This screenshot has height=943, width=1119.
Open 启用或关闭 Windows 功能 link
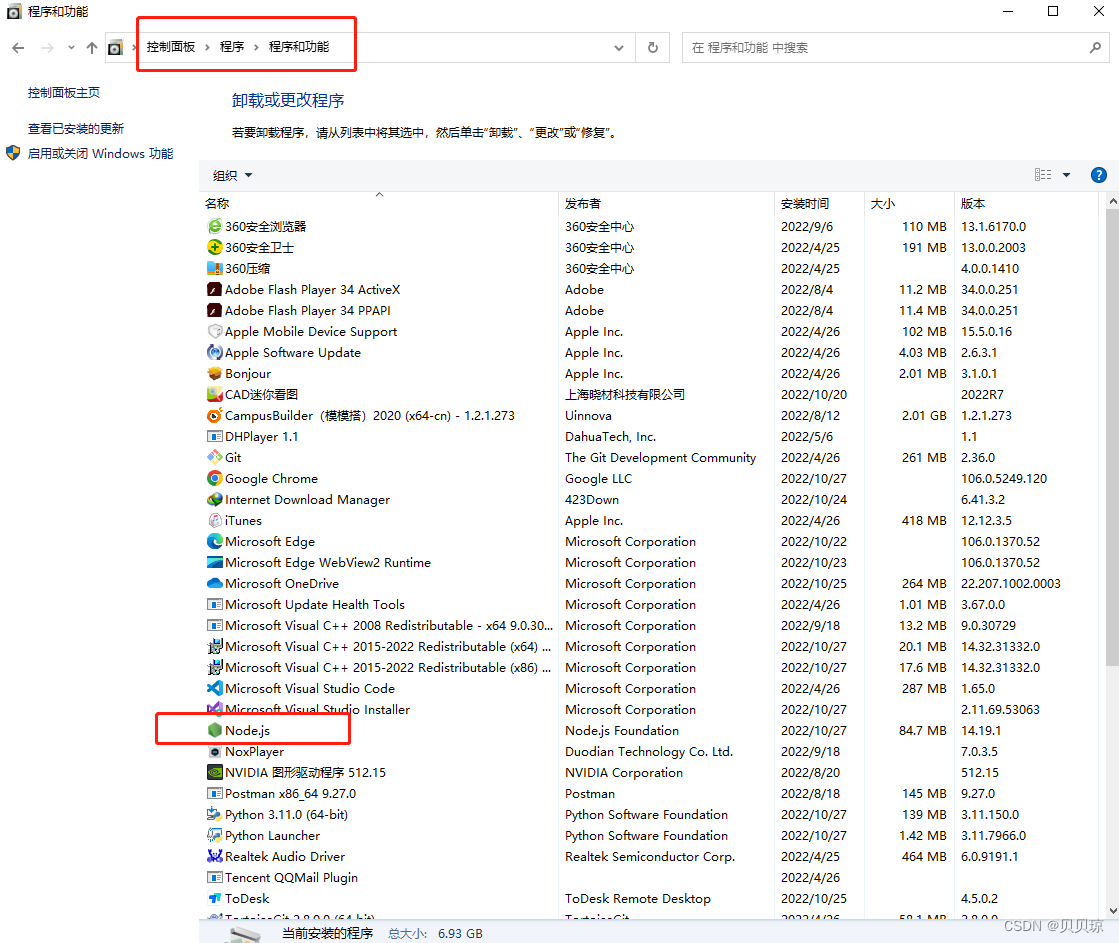tap(100, 153)
